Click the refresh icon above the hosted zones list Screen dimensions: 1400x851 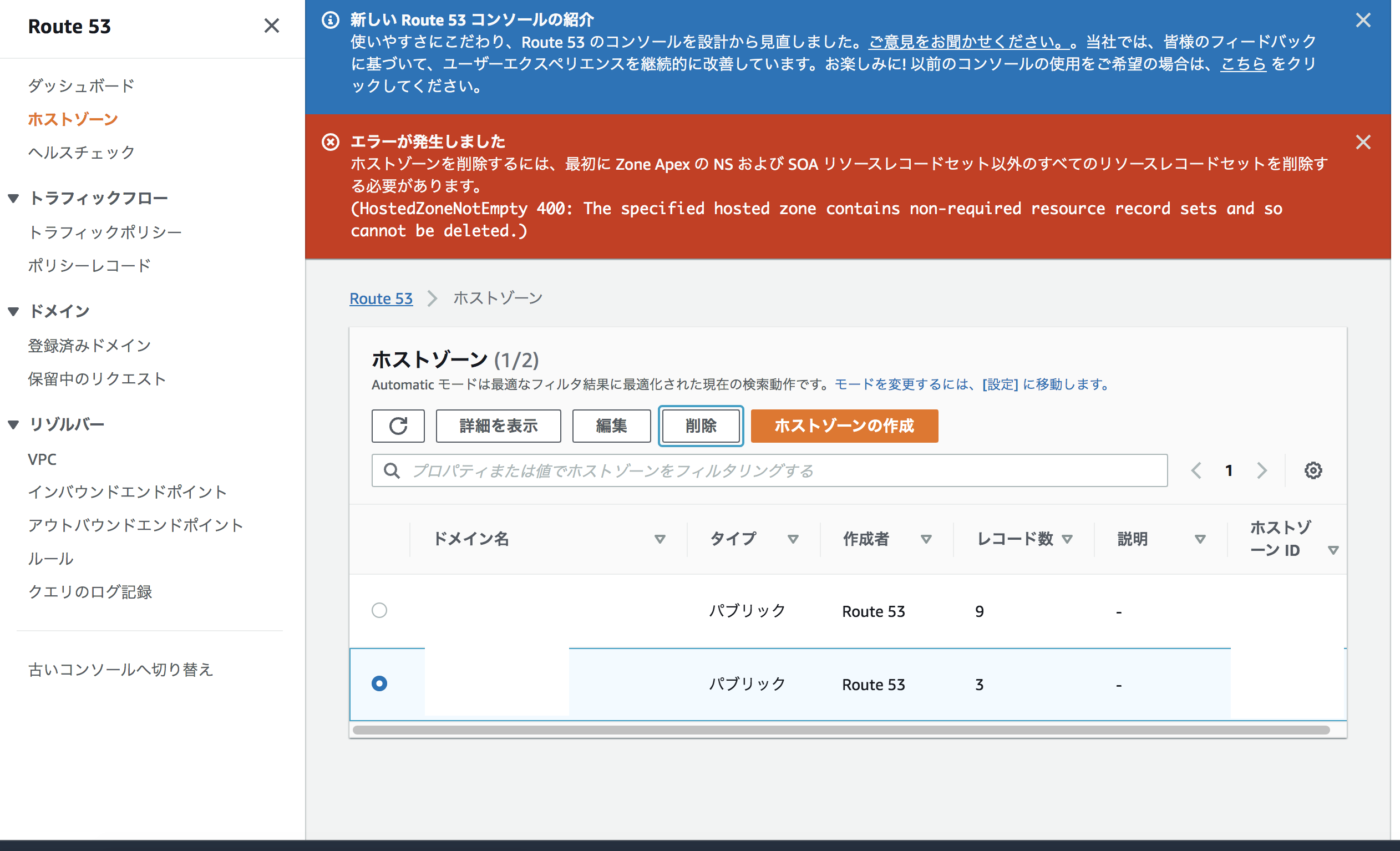click(x=398, y=425)
